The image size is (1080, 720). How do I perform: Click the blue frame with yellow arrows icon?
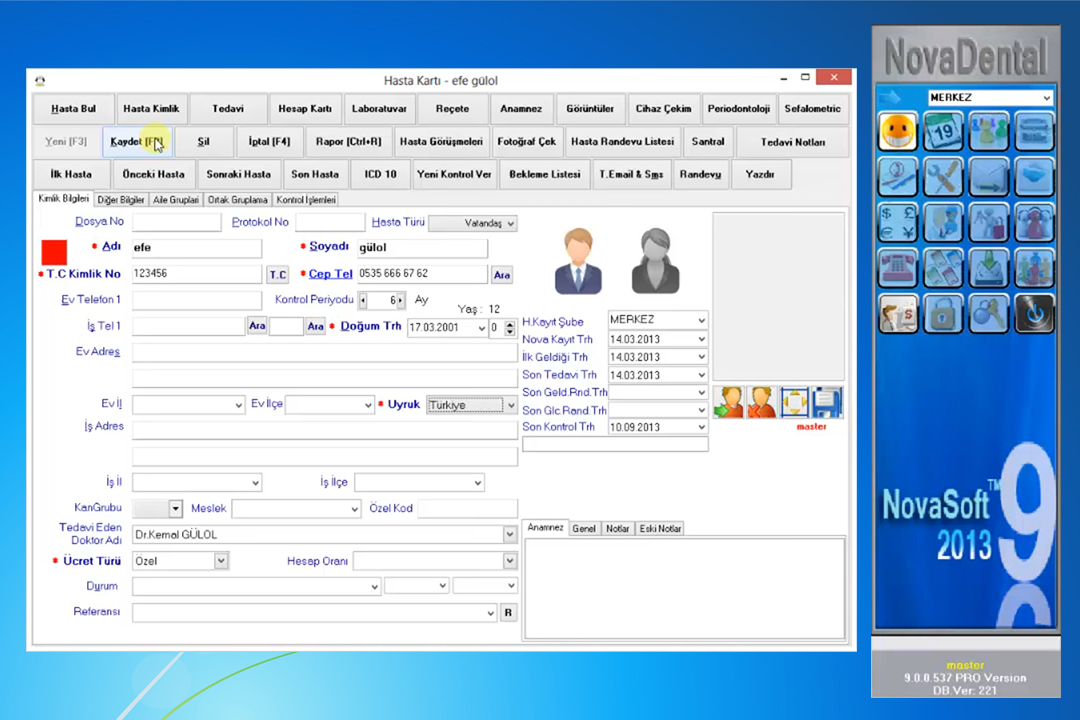pyautogui.click(x=794, y=402)
